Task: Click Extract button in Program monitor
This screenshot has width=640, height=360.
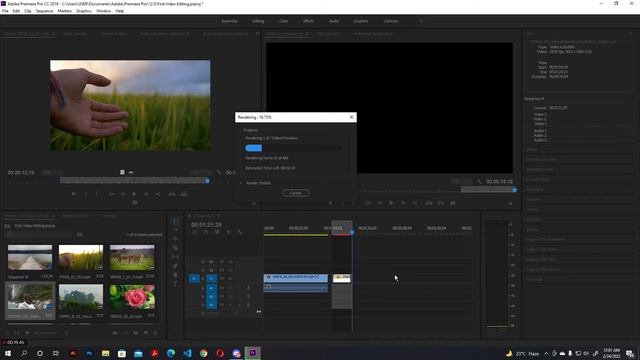Action: tap(441, 203)
